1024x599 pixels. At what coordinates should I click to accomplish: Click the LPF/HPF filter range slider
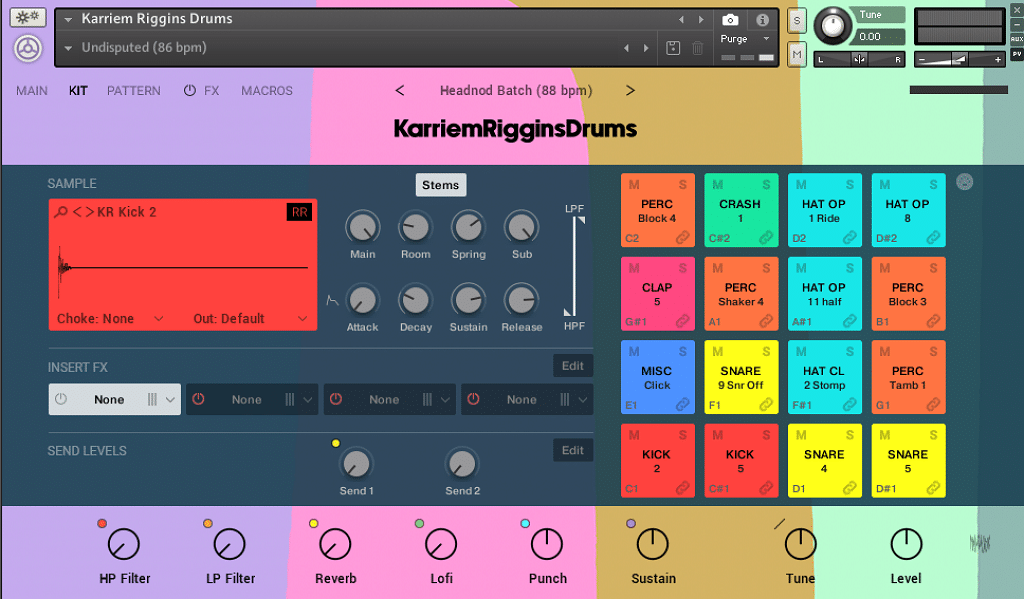coord(575,267)
